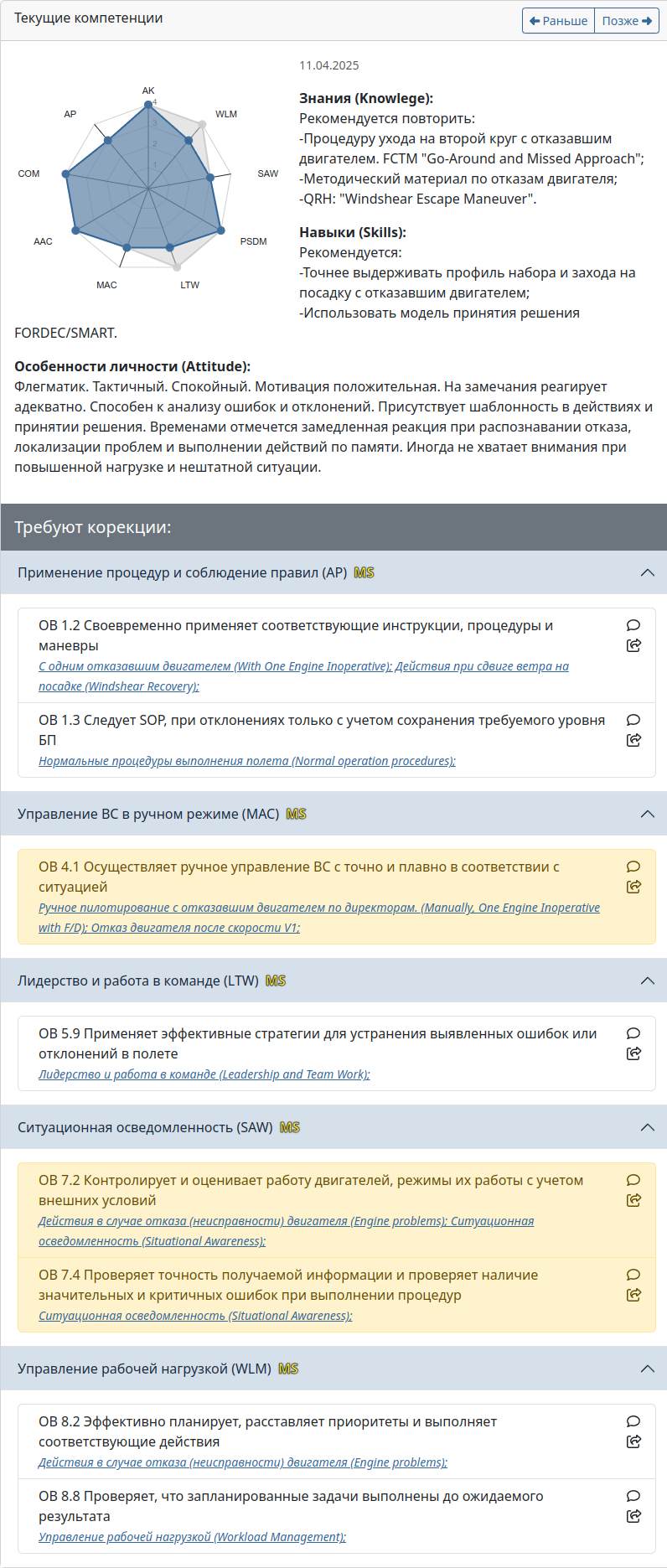This screenshot has height=1568, width=667.
Task: Click the PSDM point on radar chart
Action: point(220,230)
